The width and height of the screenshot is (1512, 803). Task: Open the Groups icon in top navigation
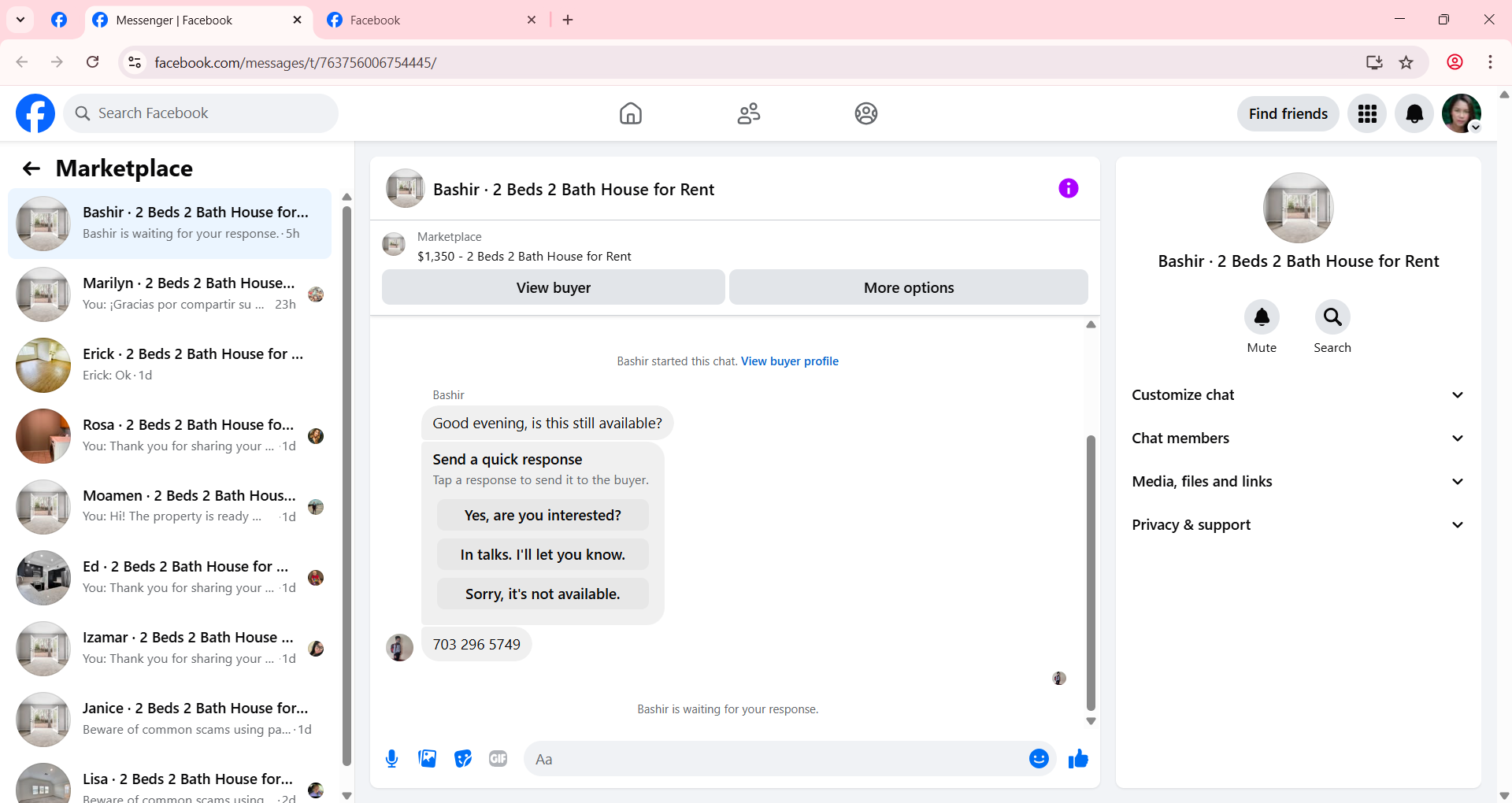click(866, 113)
